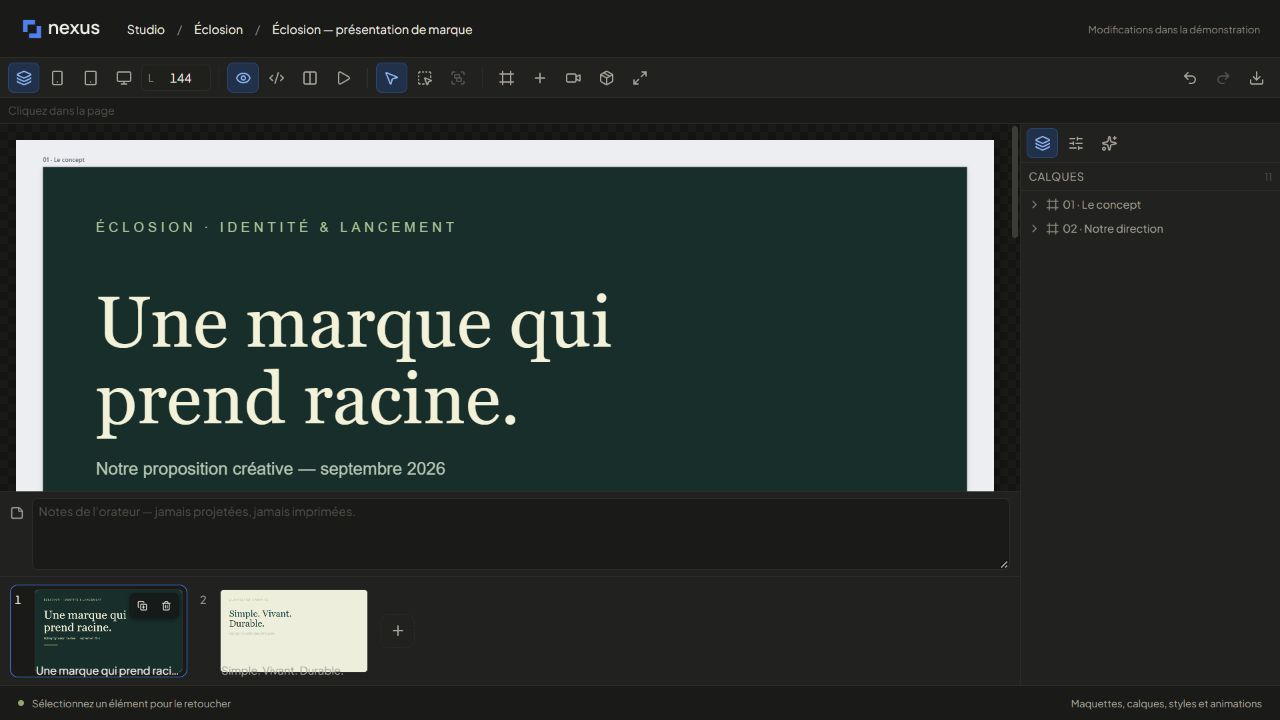Open the sparkles AI tab
Viewport: 1280px width, 720px height.
[x=1109, y=143]
